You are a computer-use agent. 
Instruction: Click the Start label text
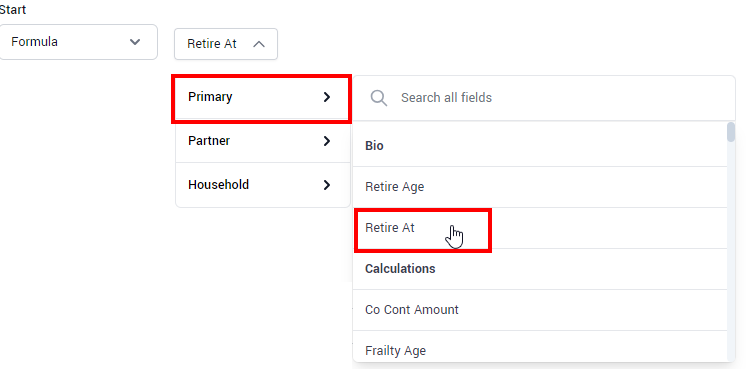point(13,10)
